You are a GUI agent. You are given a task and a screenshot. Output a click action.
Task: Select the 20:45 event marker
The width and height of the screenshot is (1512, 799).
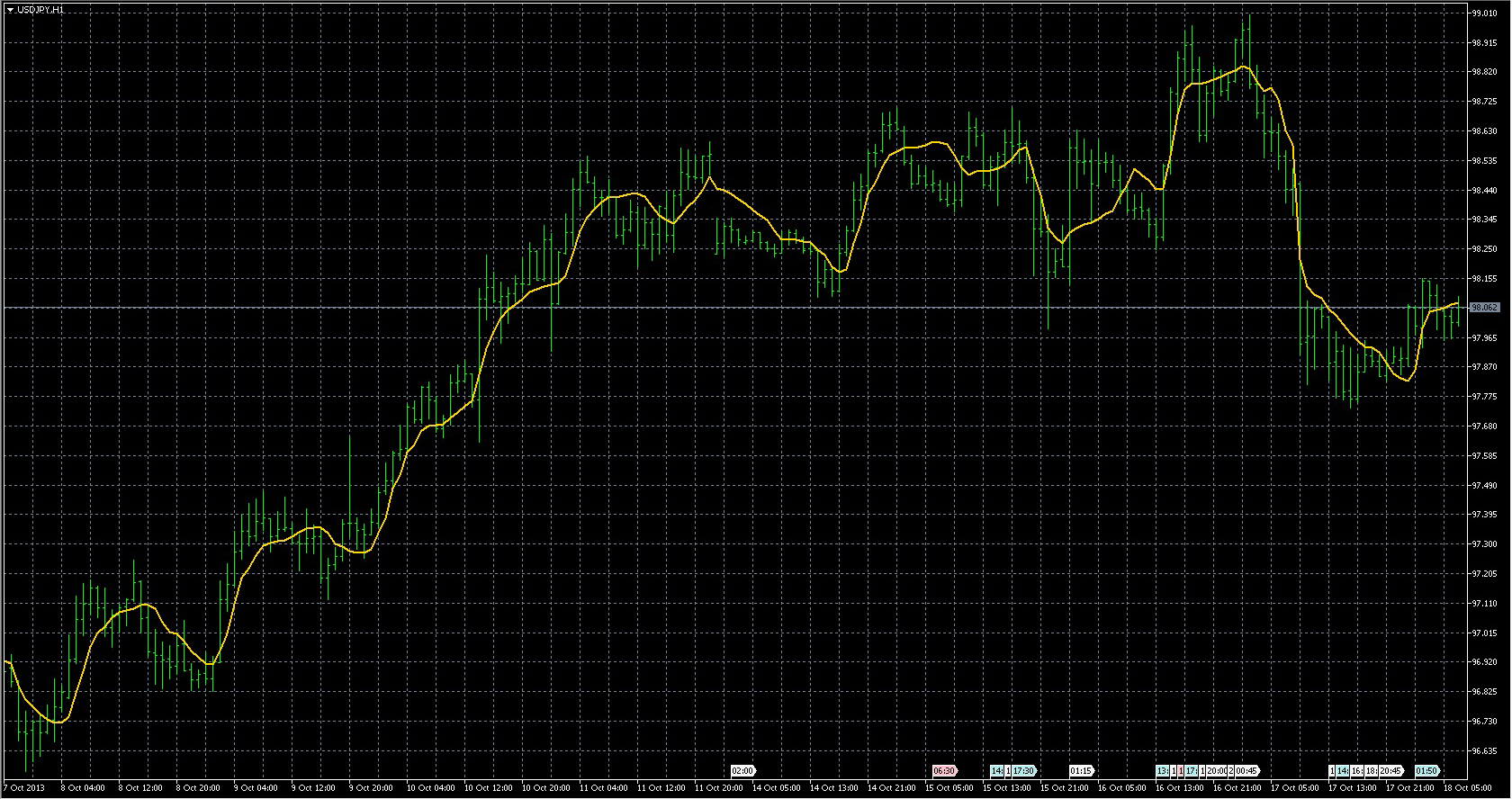tap(1390, 771)
